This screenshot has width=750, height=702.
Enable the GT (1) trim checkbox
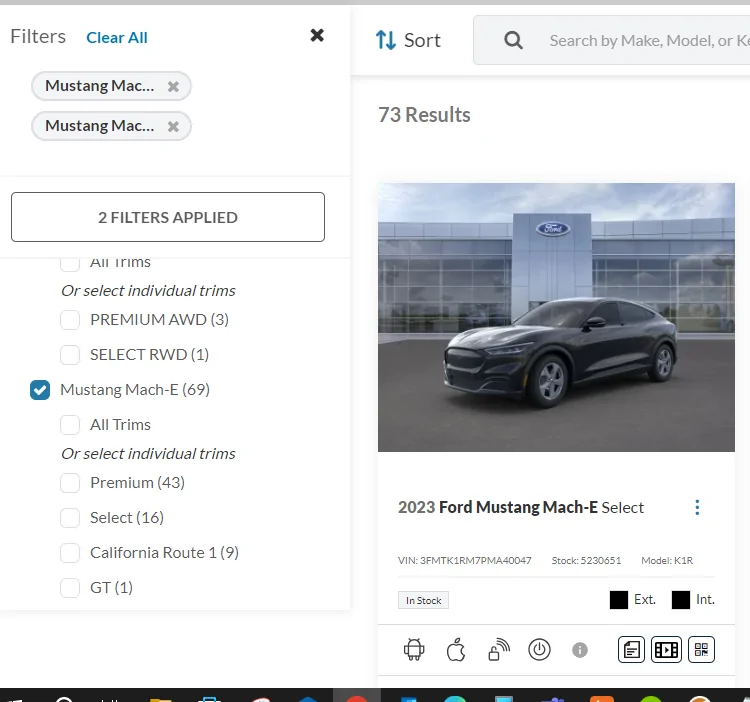(70, 587)
